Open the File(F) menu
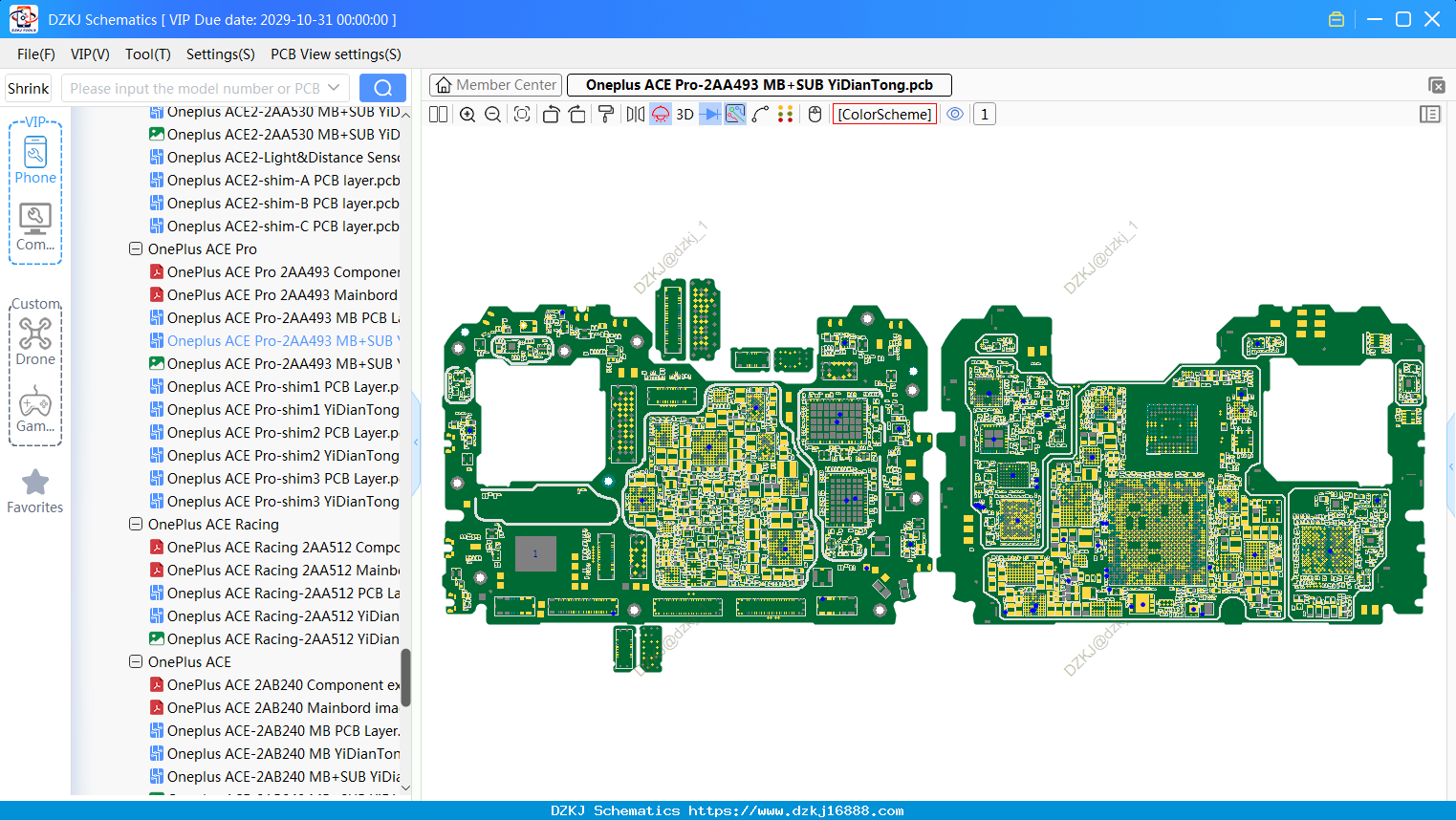The height and width of the screenshot is (820, 1456). tap(36, 54)
